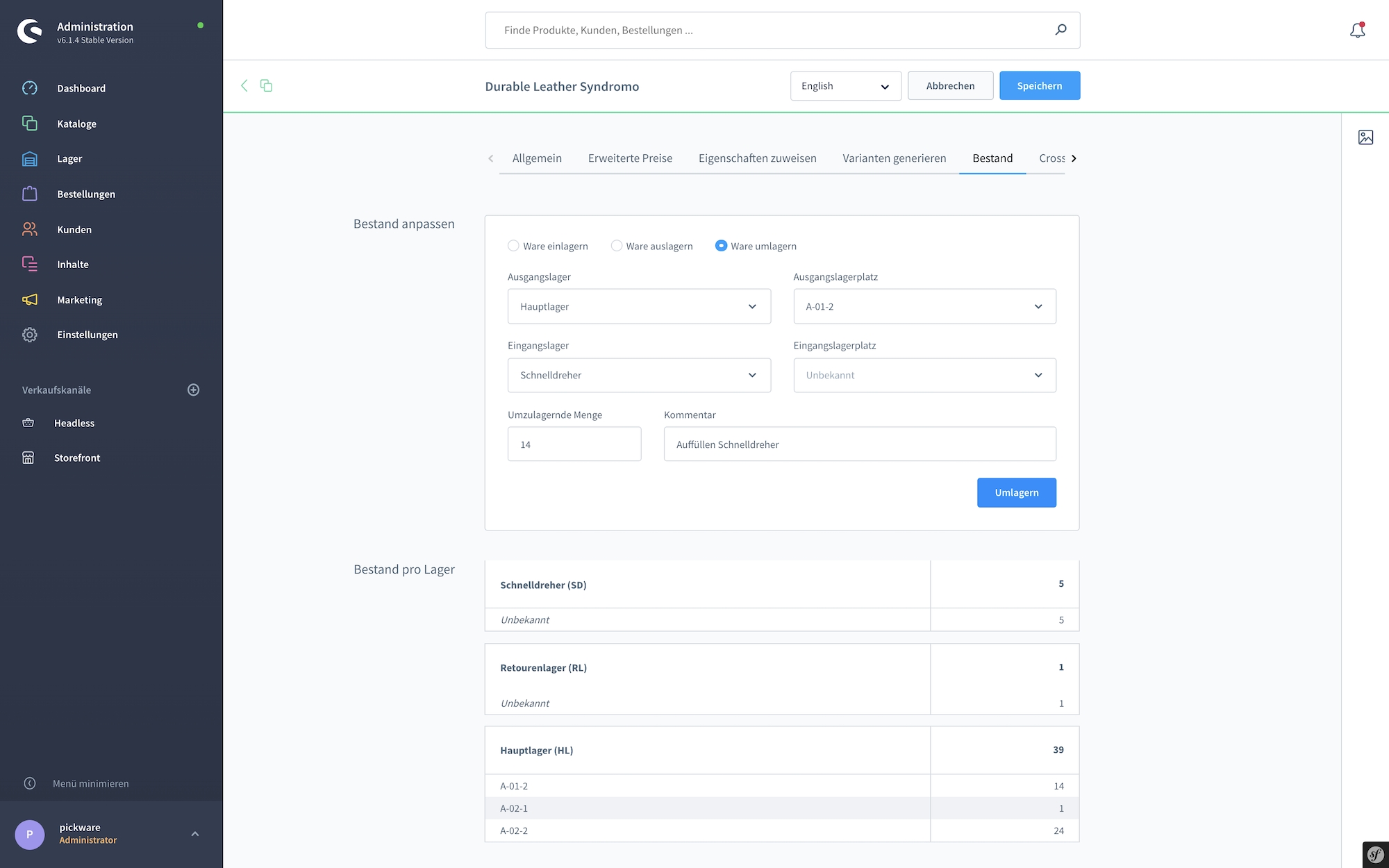Select the Lager sidebar icon
The height and width of the screenshot is (868, 1389).
pyautogui.click(x=30, y=158)
